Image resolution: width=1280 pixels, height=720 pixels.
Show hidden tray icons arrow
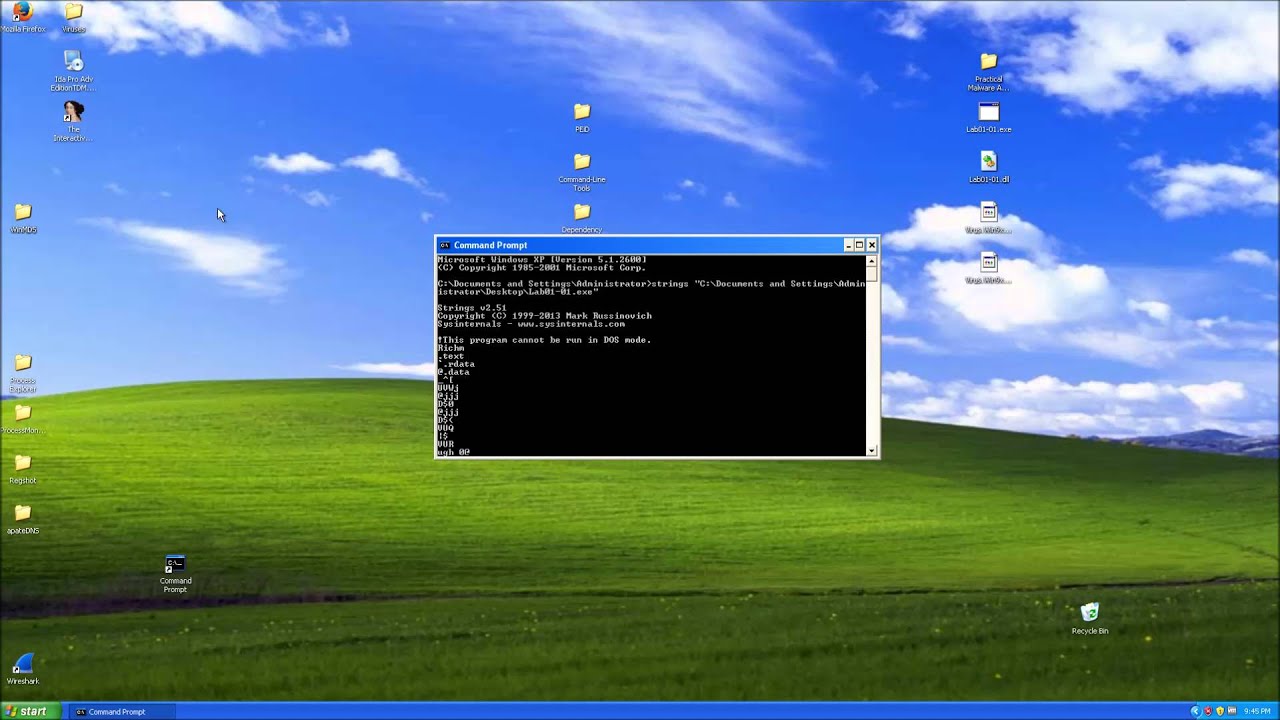[1195, 711]
